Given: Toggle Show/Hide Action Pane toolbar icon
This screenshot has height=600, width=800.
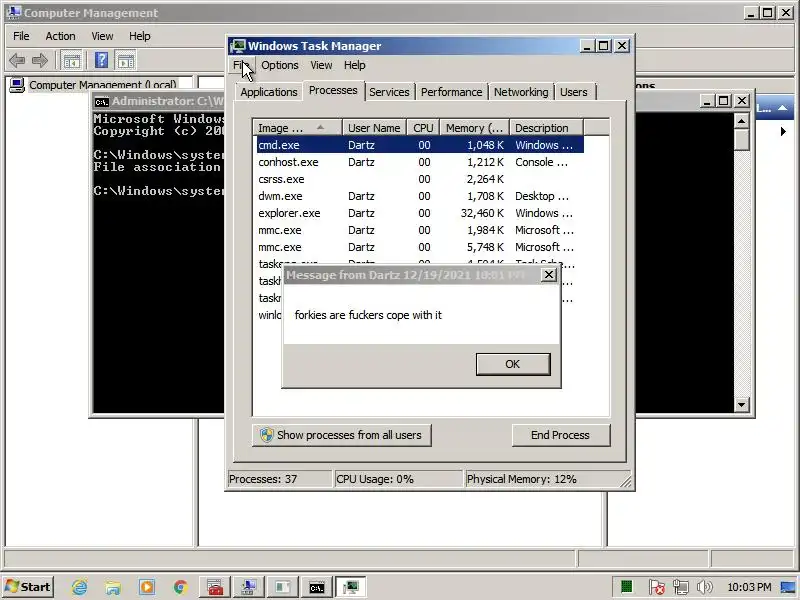Looking at the screenshot, I should pyautogui.click(x=126, y=61).
